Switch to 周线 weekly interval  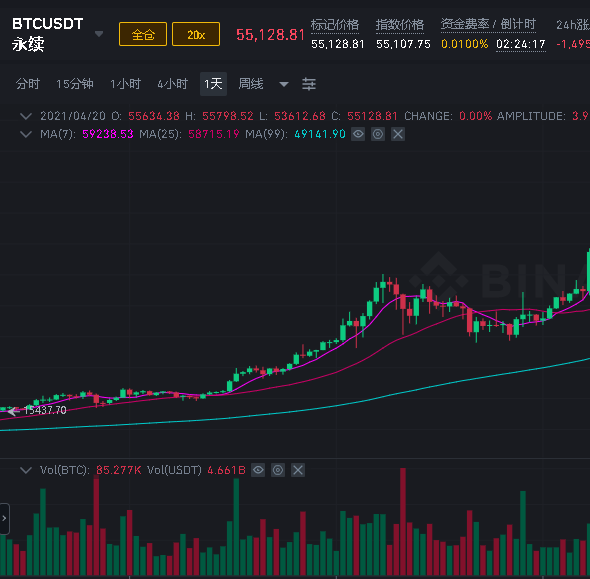(251, 84)
